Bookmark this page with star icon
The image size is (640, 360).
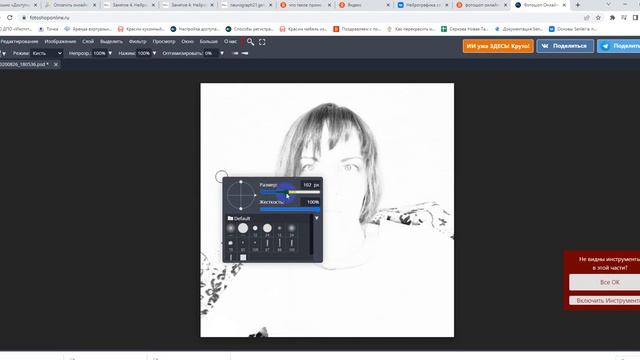click(x=598, y=18)
